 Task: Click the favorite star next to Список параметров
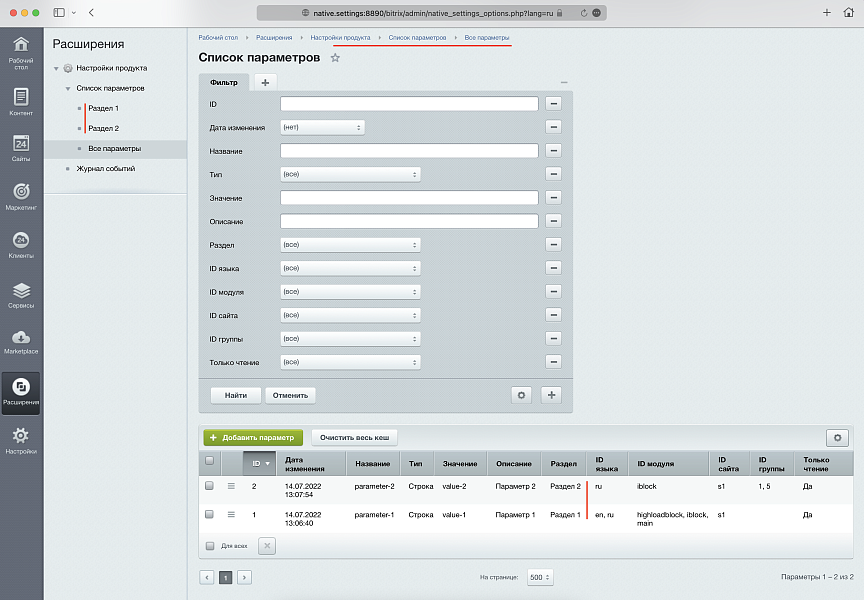tap(335, 59)
